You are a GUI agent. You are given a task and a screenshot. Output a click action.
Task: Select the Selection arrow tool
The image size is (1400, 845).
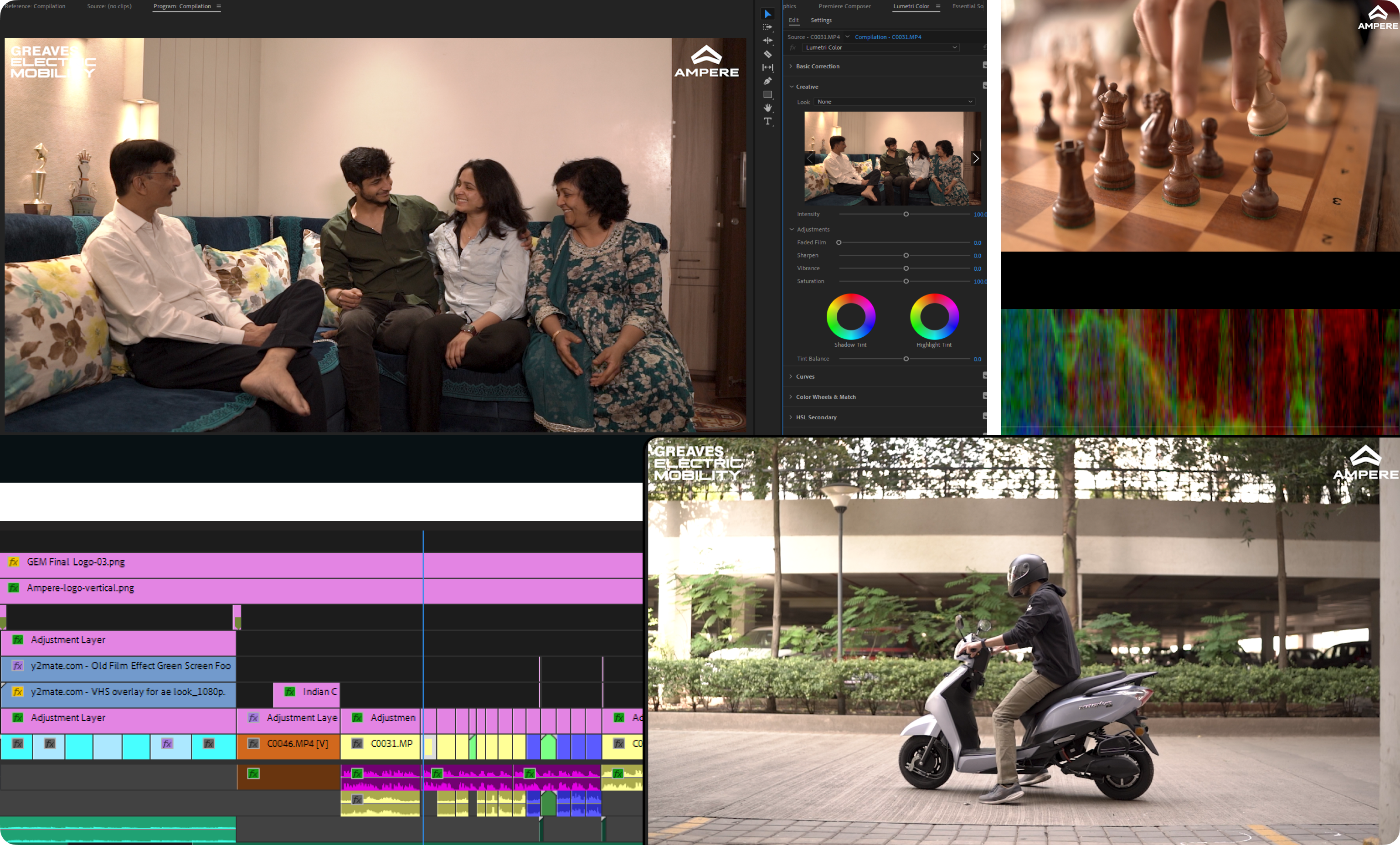[767, 14]
